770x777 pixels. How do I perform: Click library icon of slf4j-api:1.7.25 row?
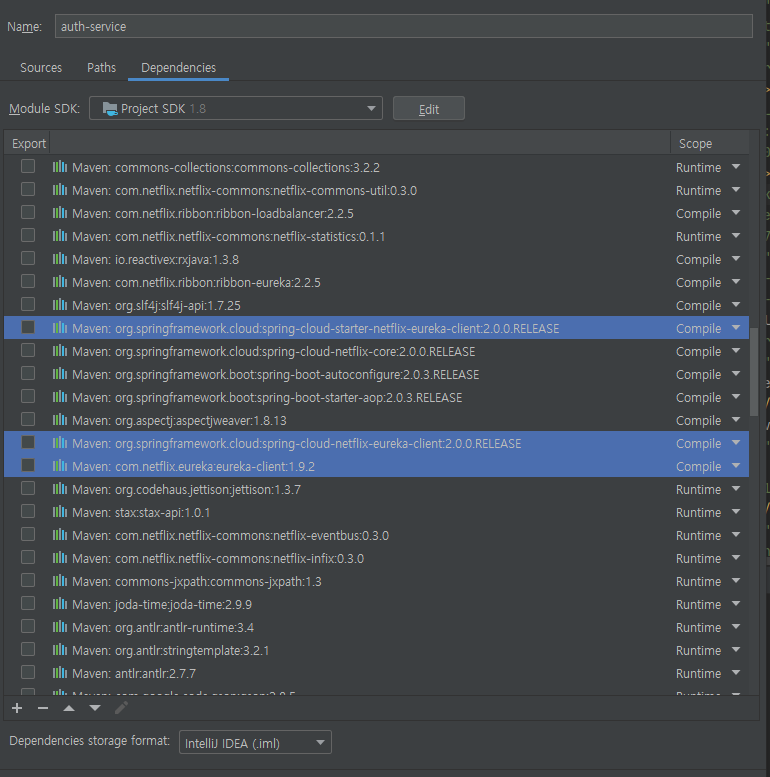pyautogui.click(x=60, y=305)
